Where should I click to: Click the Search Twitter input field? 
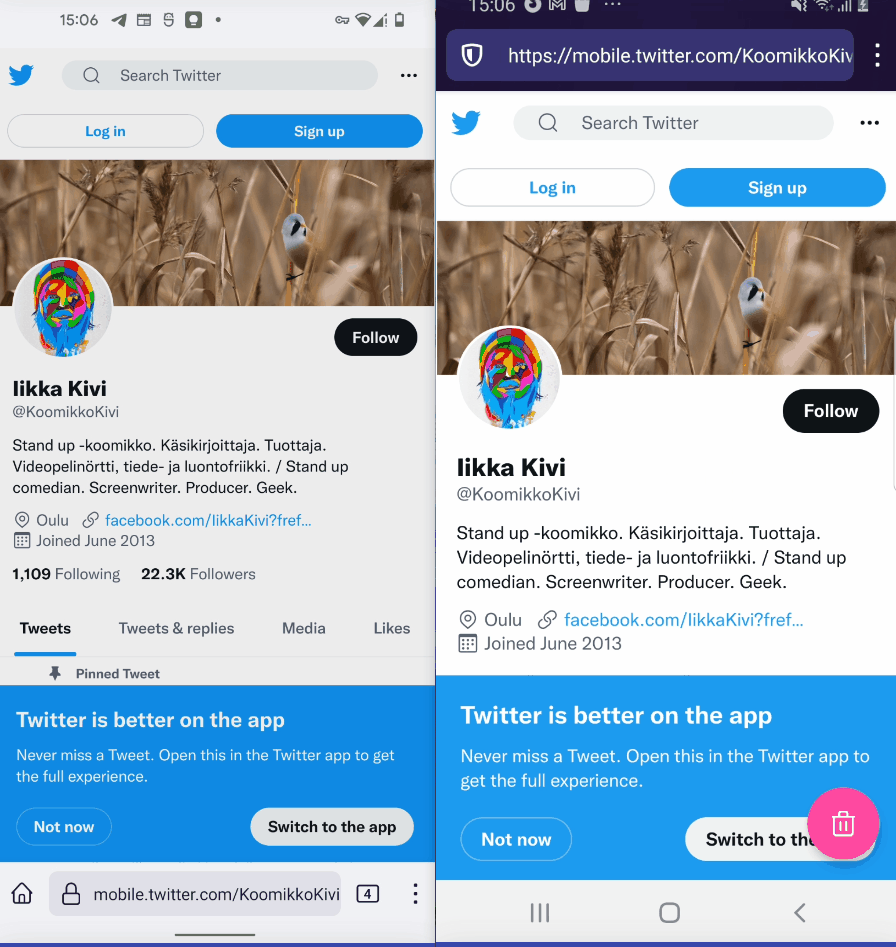pyautogui.click(x=219, y=76)
